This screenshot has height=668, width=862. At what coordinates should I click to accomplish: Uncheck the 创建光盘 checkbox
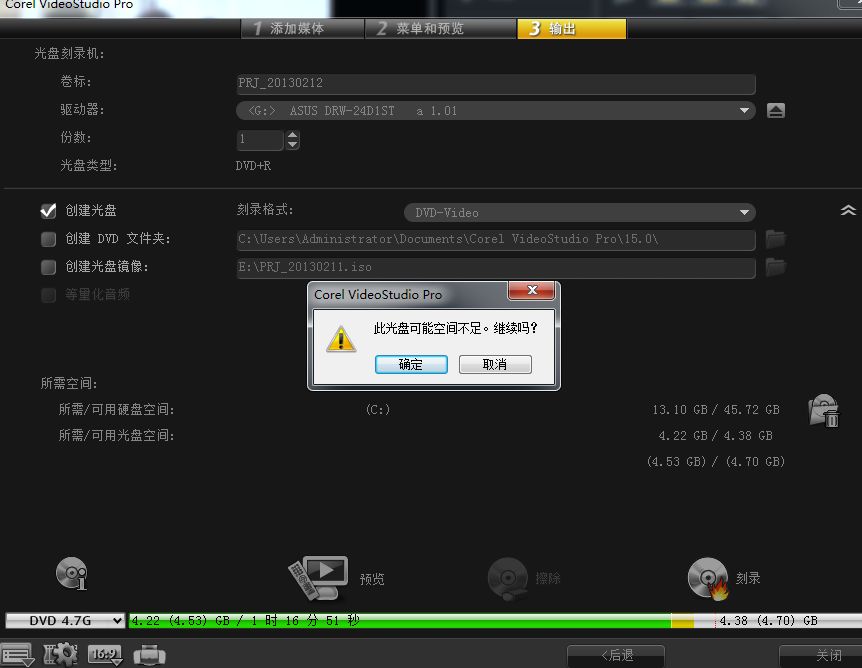point(48,211)
